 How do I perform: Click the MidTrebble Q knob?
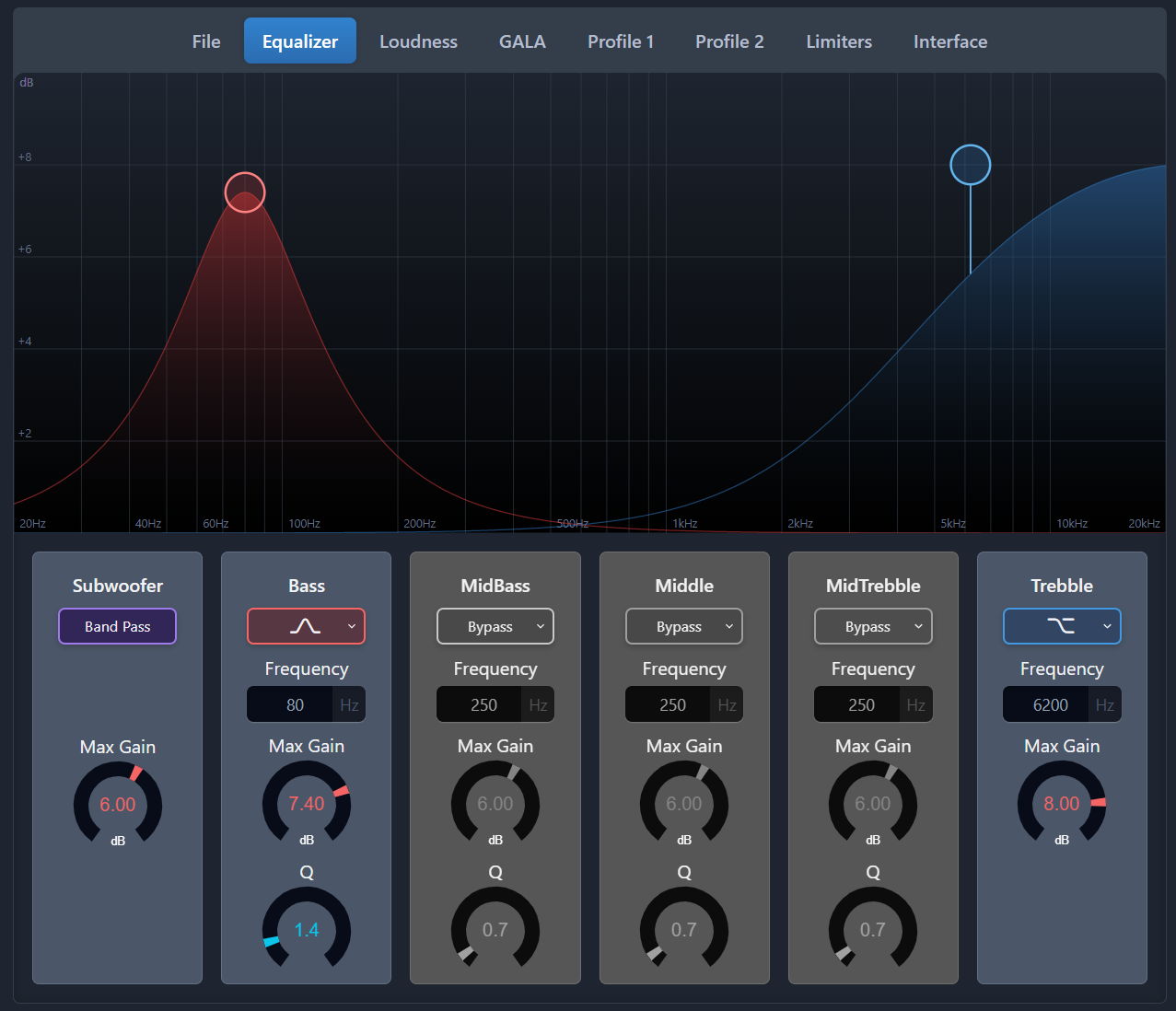click(873, 929)
